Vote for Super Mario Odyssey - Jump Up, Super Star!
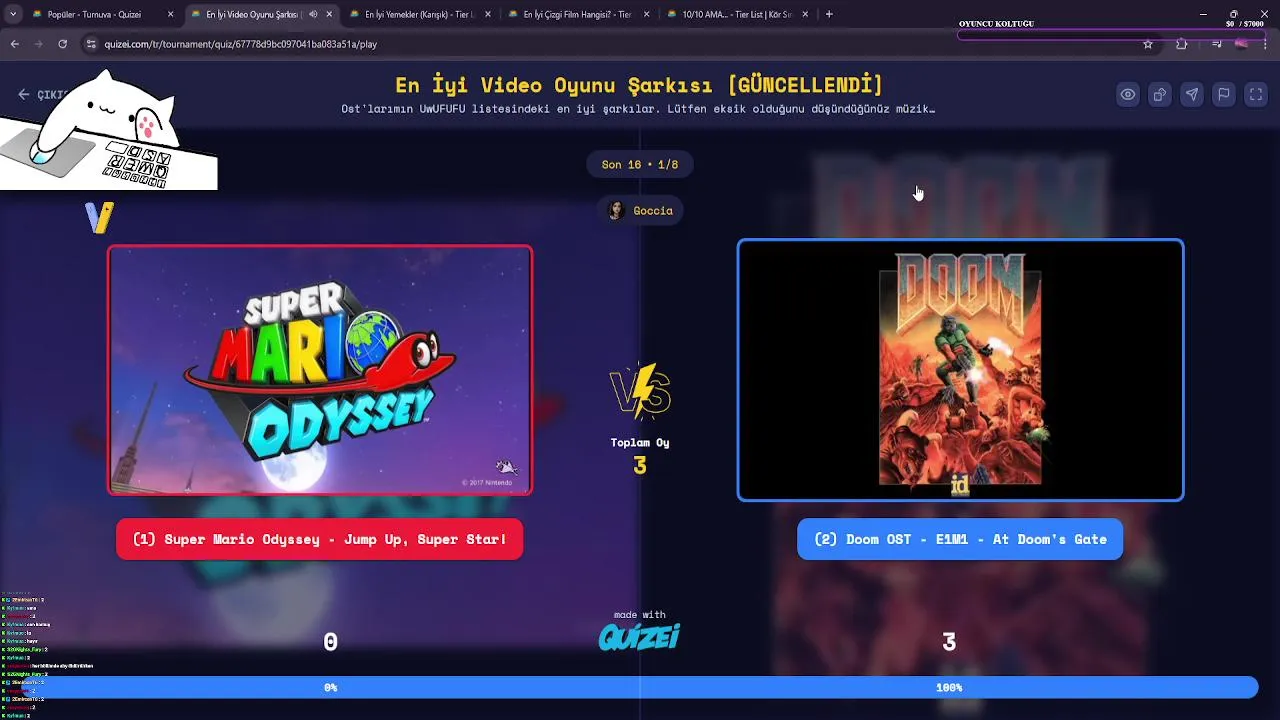This screenshot has width=1280, height=720. point(319,539)
